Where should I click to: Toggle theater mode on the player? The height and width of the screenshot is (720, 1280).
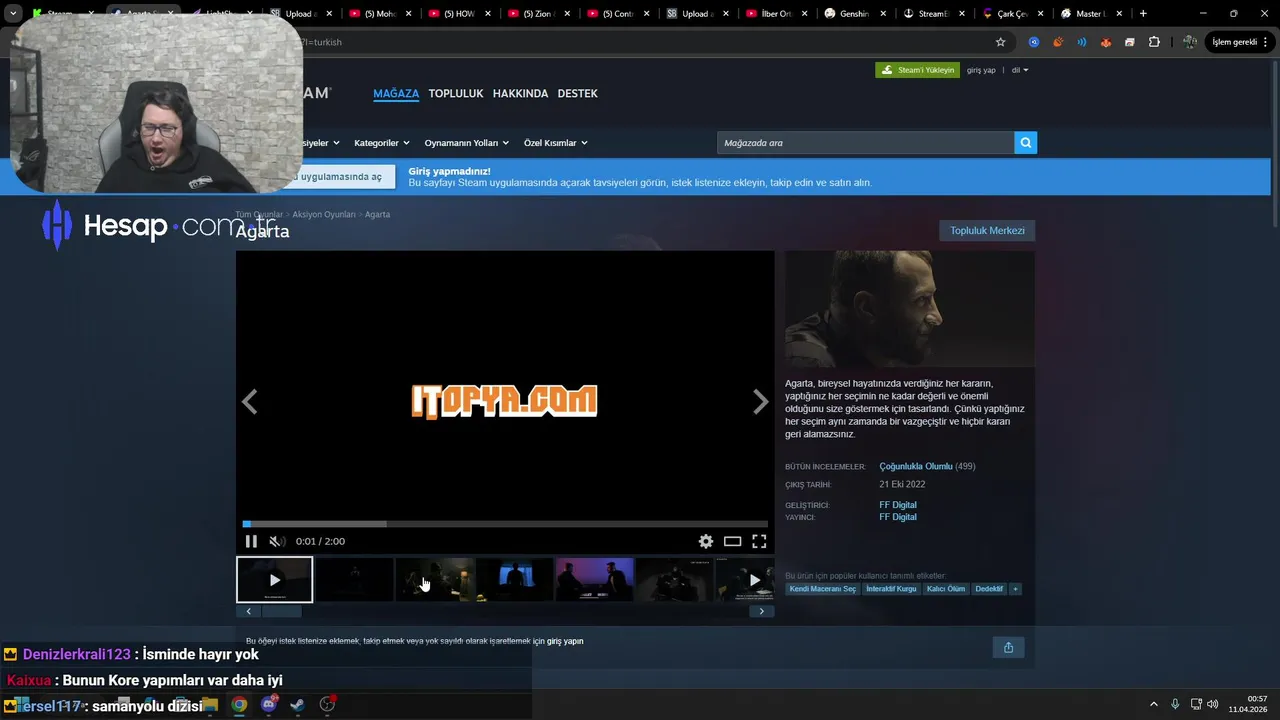click(732, 541)
